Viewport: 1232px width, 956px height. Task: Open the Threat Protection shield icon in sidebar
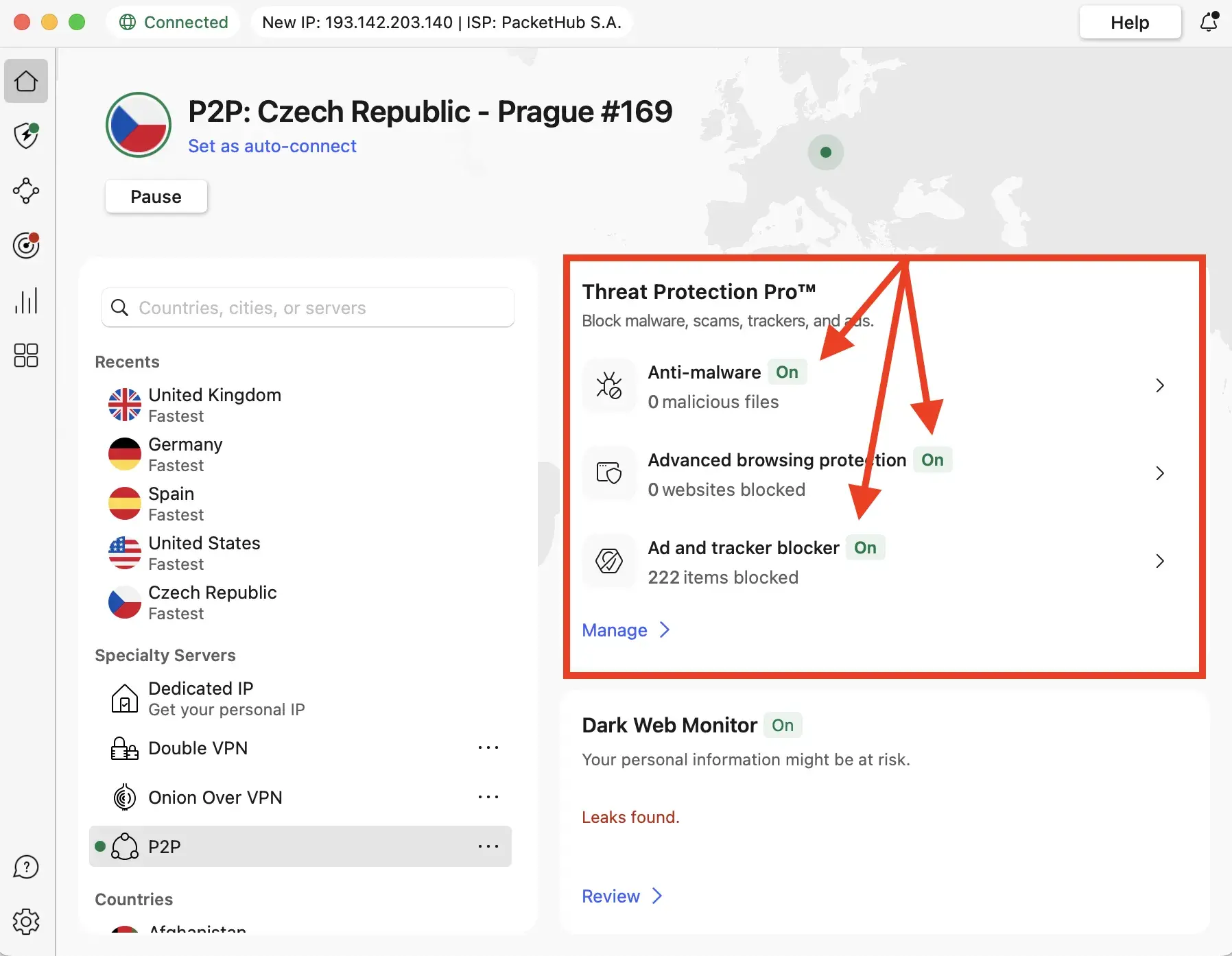[26, 136]
